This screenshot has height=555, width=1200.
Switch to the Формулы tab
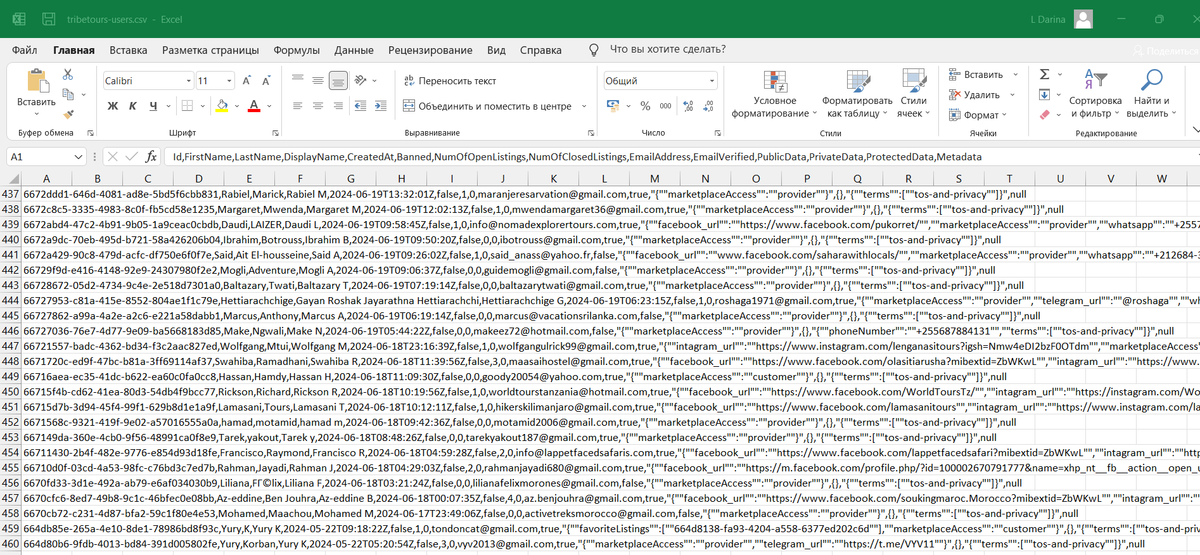click(297, 49)
